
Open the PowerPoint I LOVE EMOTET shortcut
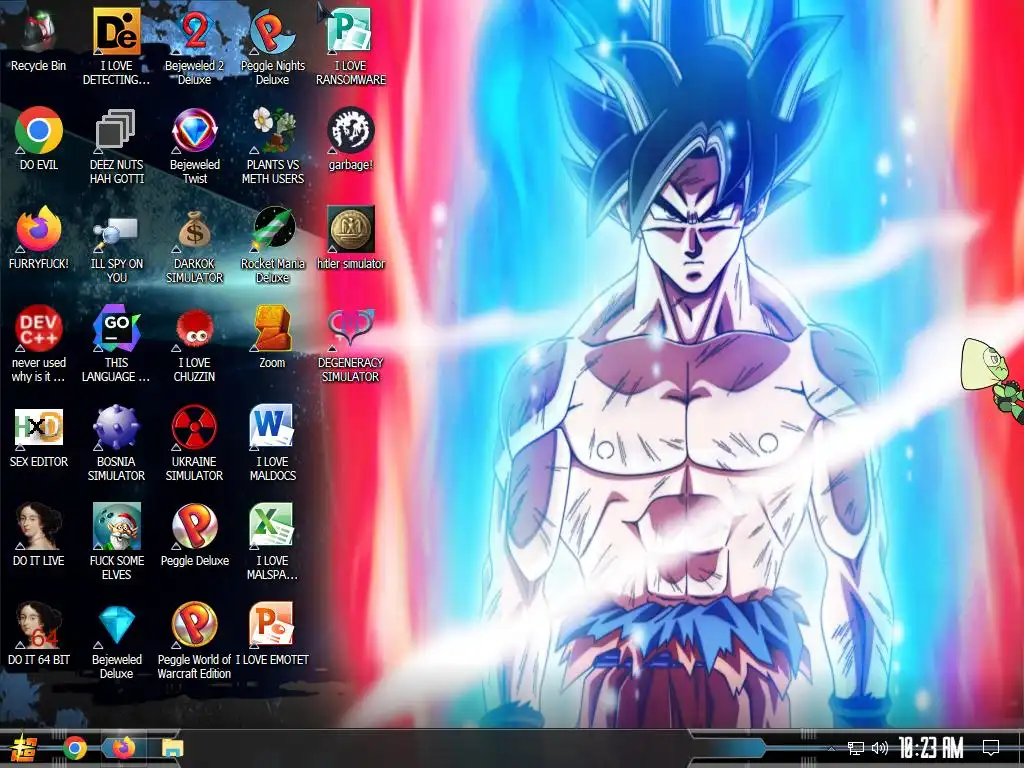click(272, 635)
